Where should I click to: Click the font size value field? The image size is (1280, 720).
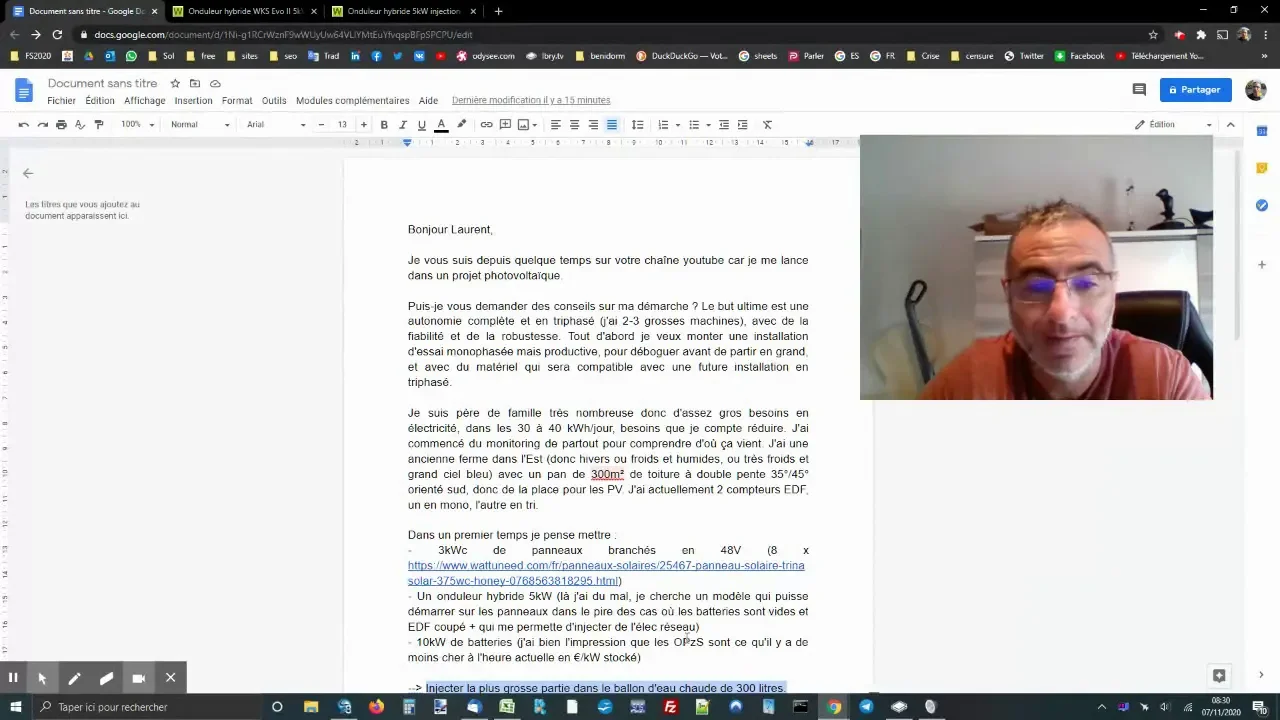(342, 125)
